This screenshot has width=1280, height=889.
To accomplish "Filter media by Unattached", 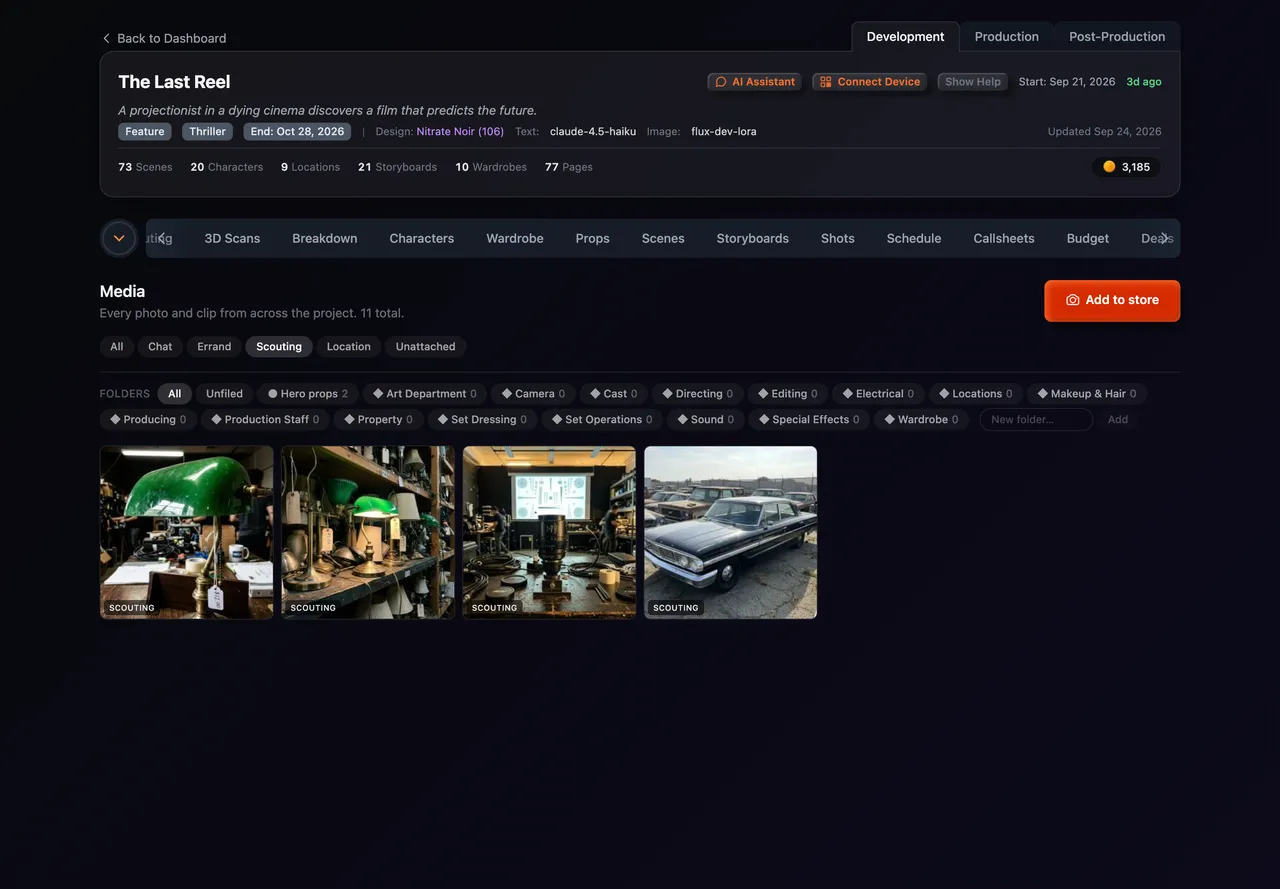I will (425, 347).
